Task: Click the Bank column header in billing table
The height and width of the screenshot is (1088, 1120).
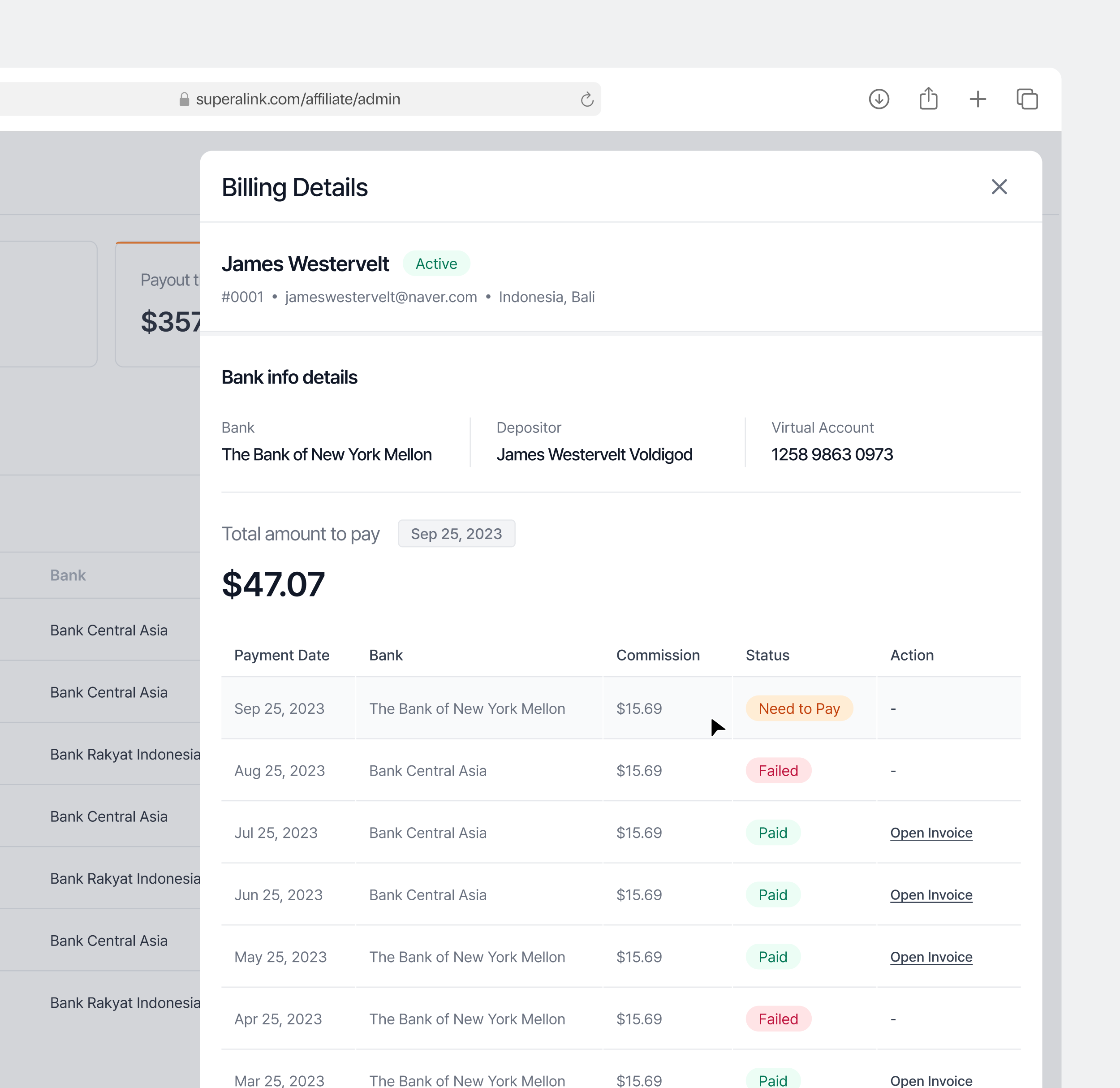Action: pyautogui.click(x=386, y=655)
